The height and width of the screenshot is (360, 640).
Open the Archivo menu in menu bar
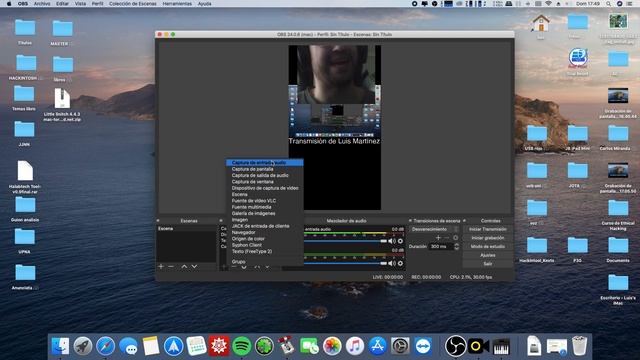[x=42, y=4]
